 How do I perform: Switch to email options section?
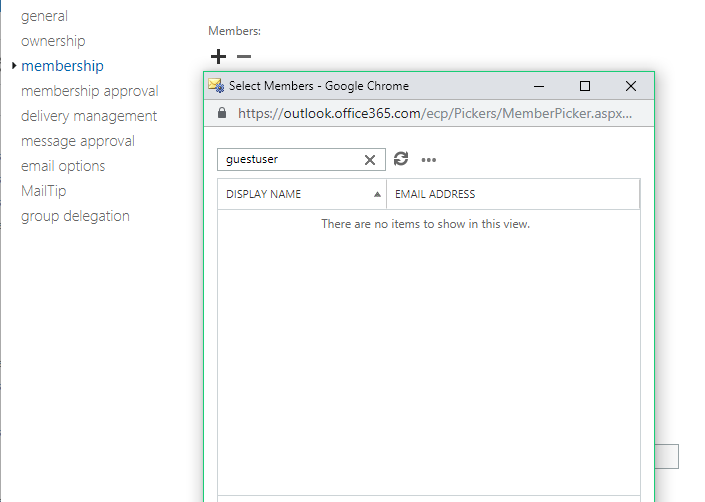point(63,166)
